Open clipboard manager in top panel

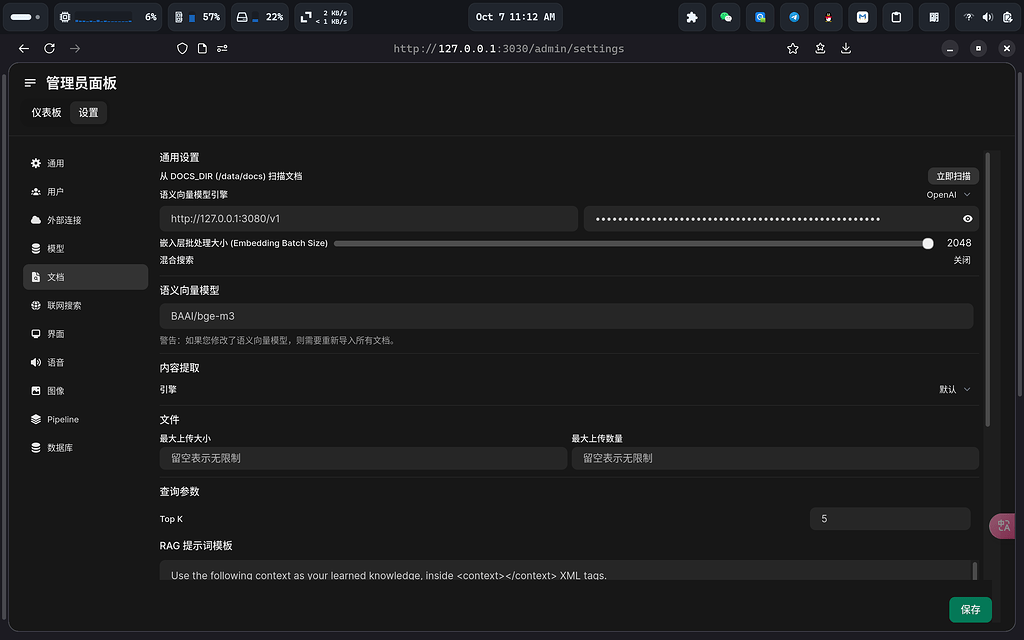pyautogui.click(x=896, y=17)
